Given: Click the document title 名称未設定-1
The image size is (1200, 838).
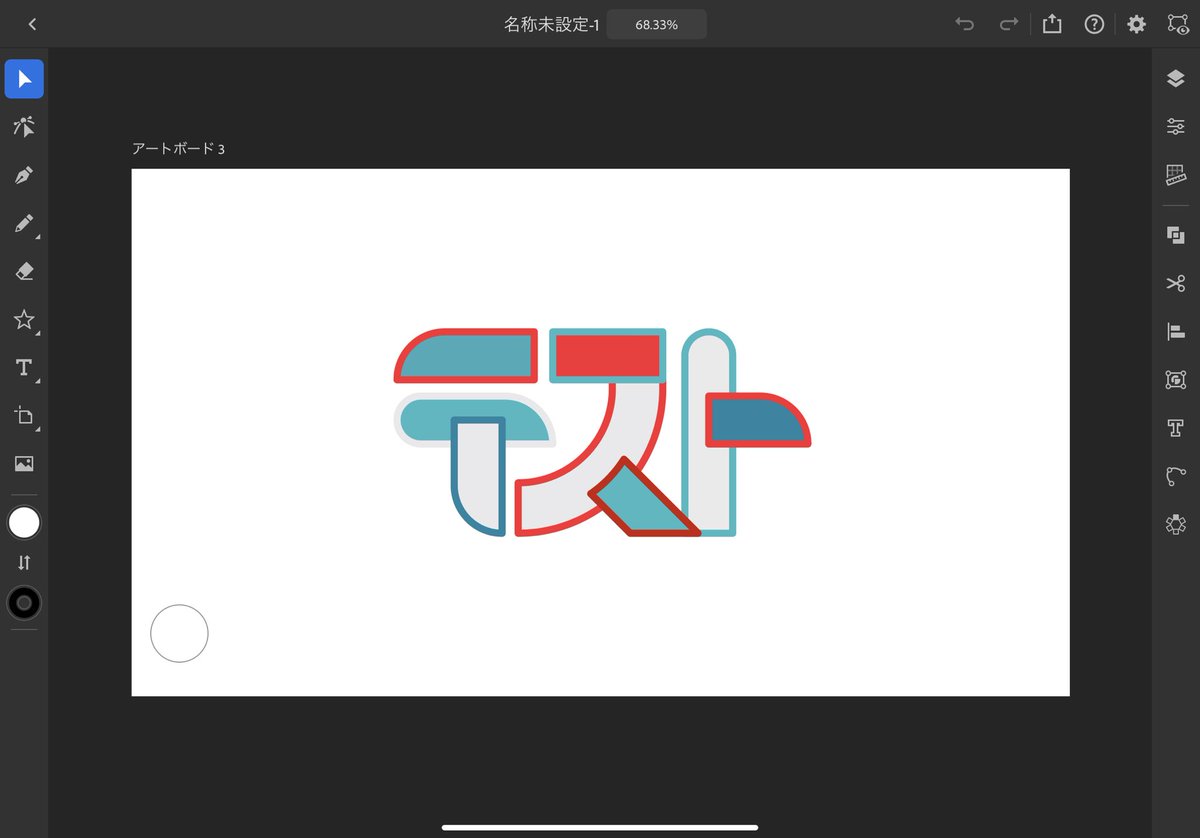Looking at the screenshot, I should [x=551, y=24].
